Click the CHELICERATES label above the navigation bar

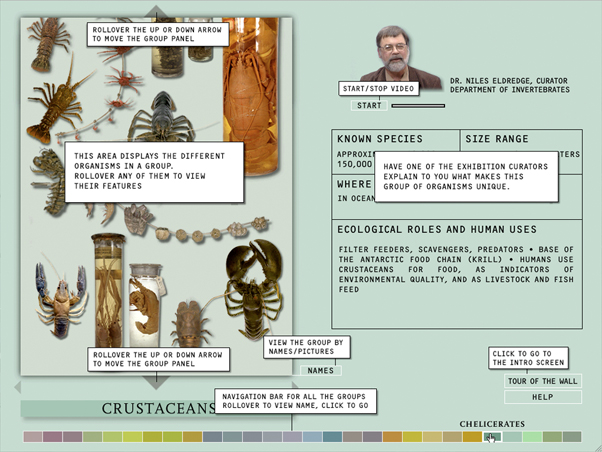(x=492, y=424)
